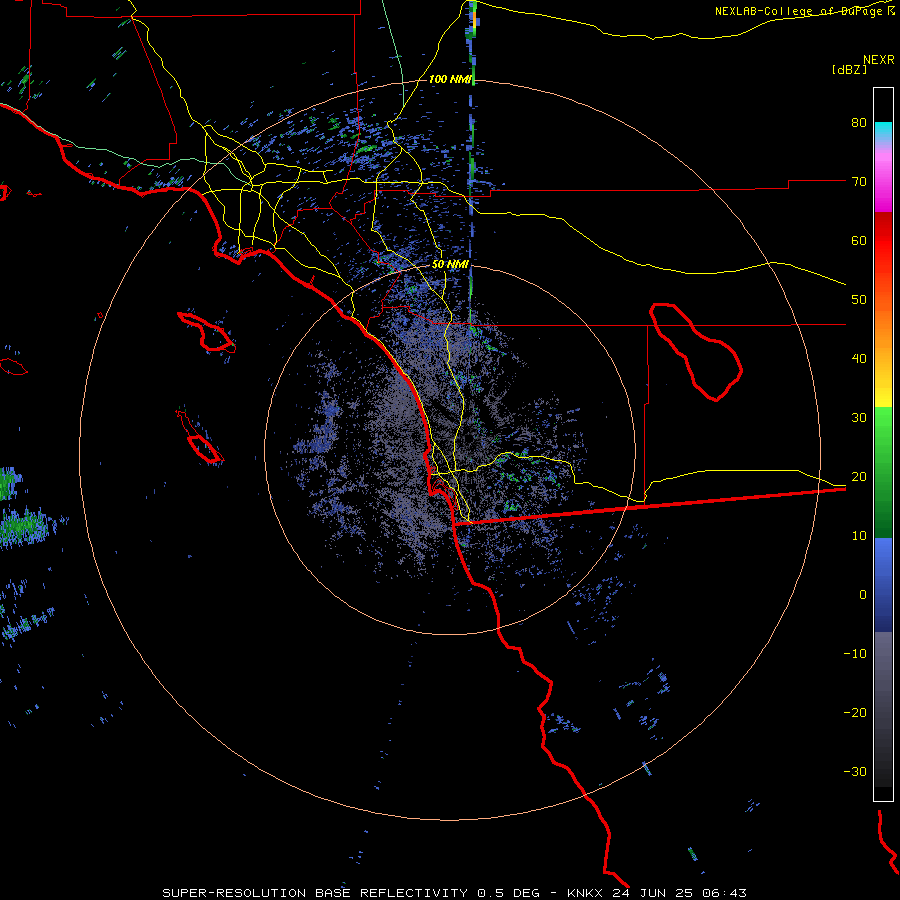This screenshot has width=900, height=900.
Task: Click the -10 dBZ scale value
Action: tap(855, 654)
